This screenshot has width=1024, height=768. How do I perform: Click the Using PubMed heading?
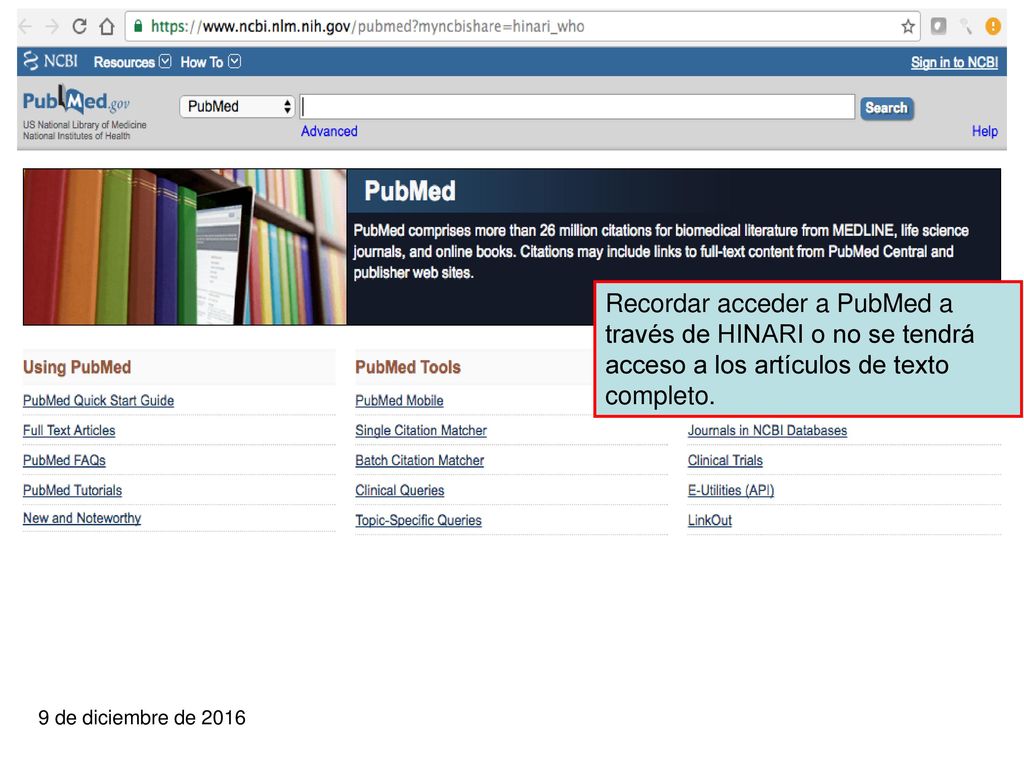[77, 367]
